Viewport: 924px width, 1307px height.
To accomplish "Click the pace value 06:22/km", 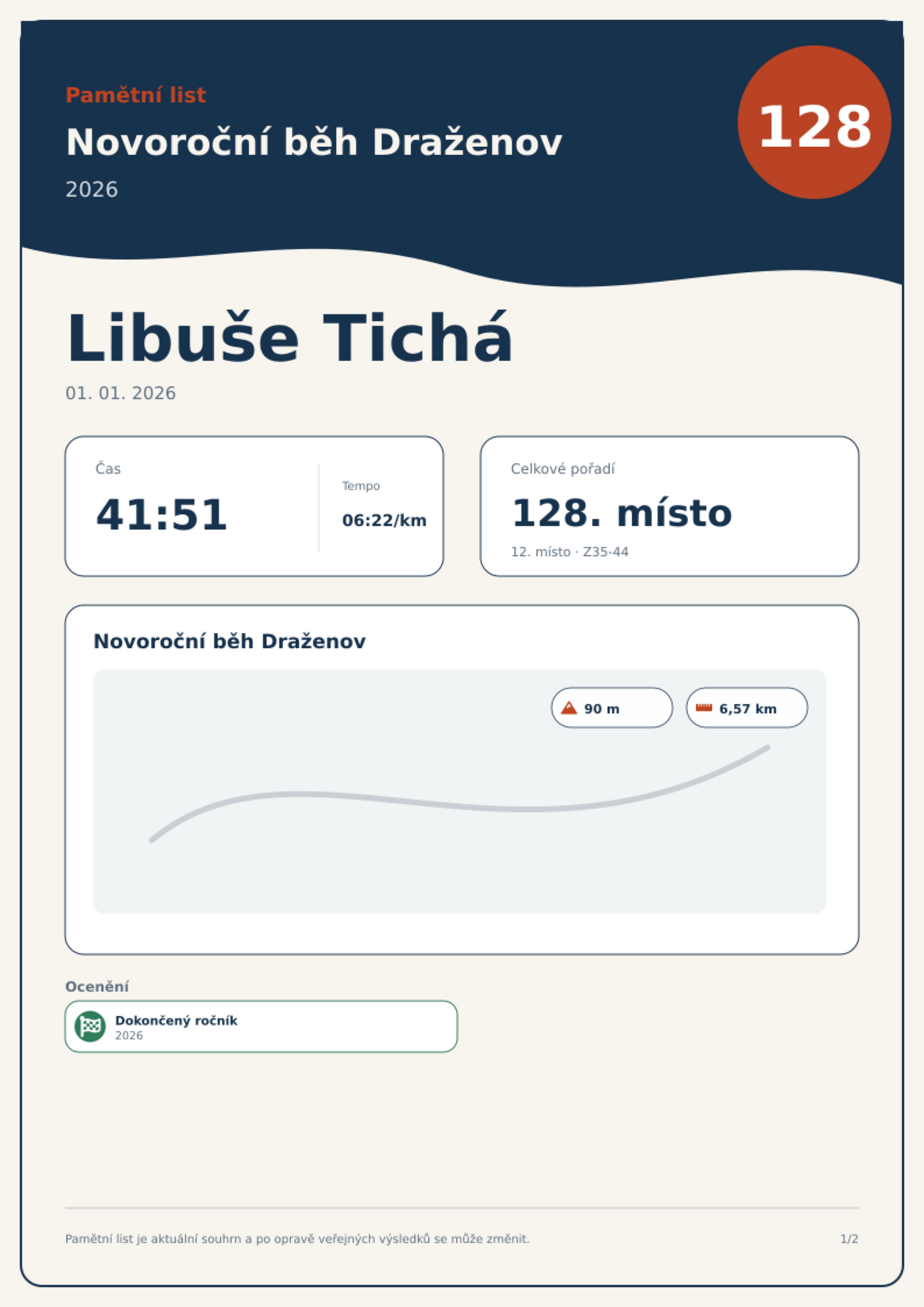I will point(384,520).
